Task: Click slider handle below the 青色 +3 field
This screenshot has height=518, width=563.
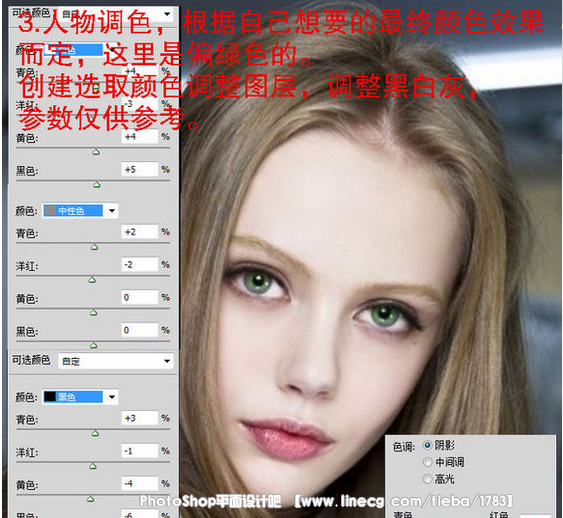Action: tap(95, 434)
